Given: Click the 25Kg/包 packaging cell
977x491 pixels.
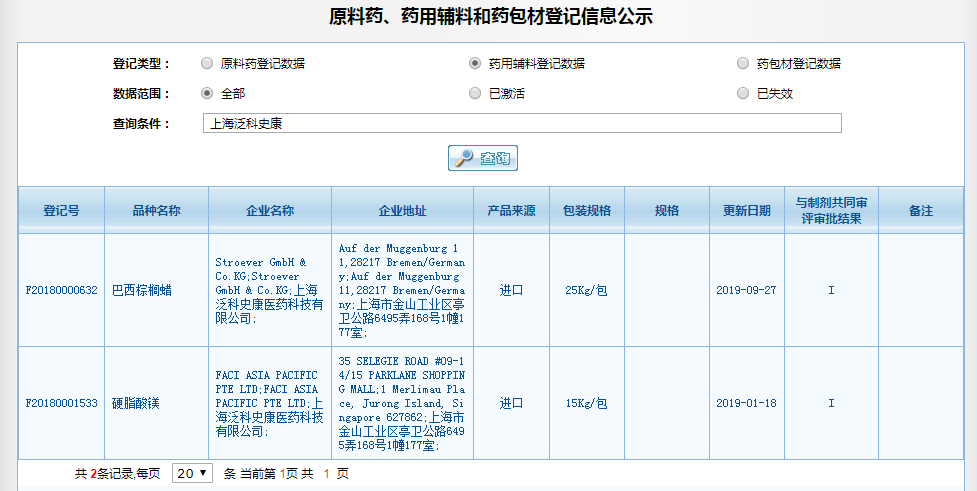Looking at the screenshot, I should 586,290.
